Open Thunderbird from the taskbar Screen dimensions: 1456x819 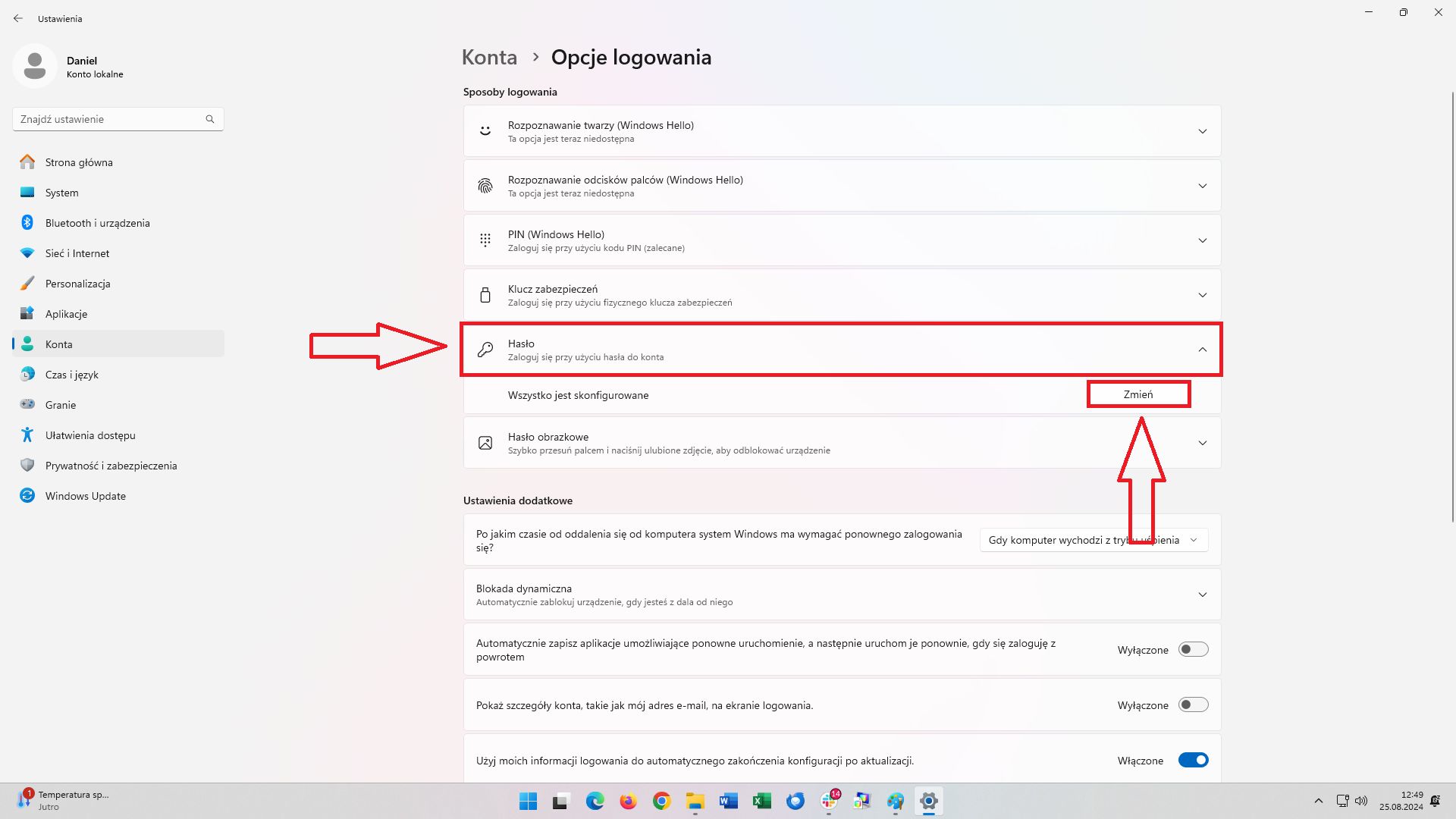(x=795, y=801)
